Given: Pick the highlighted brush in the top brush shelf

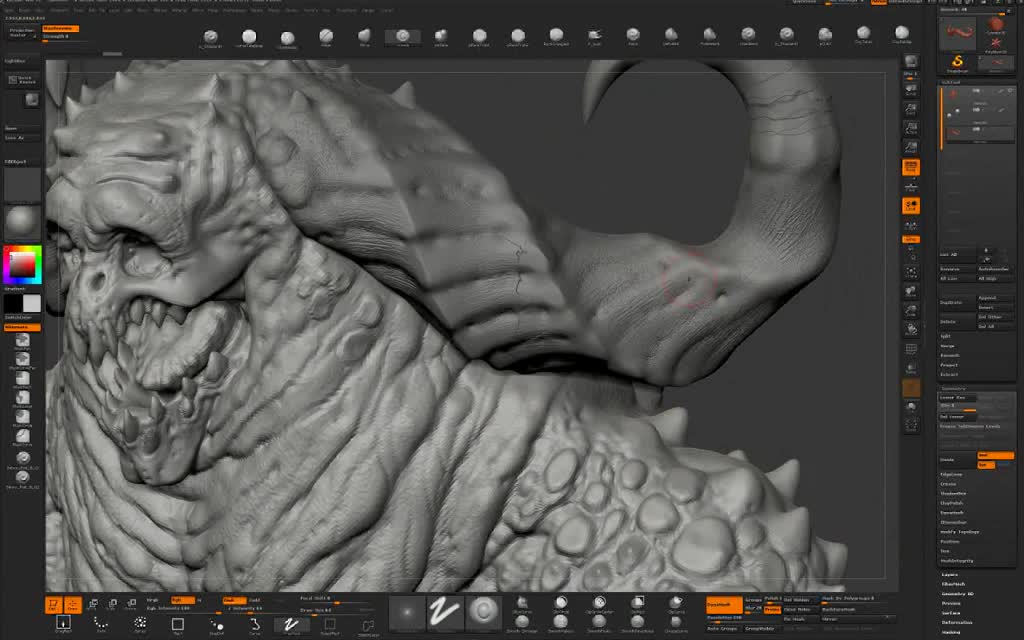Looking at the screenshot, I should click(x=403, y=37).
